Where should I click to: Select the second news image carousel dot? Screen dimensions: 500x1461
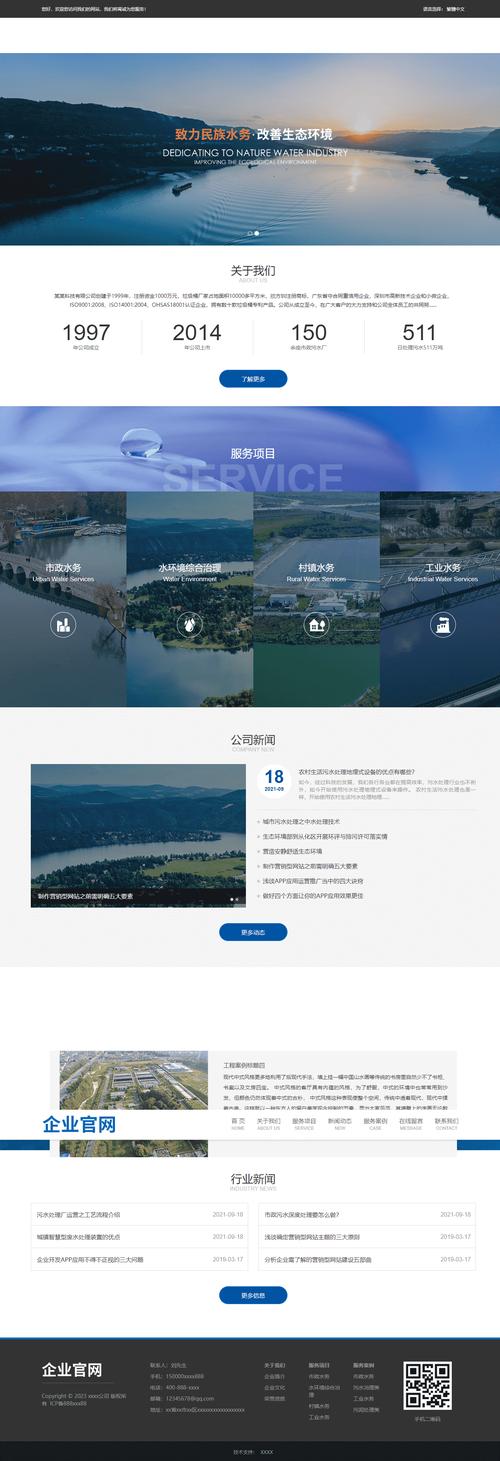[239, 899]
